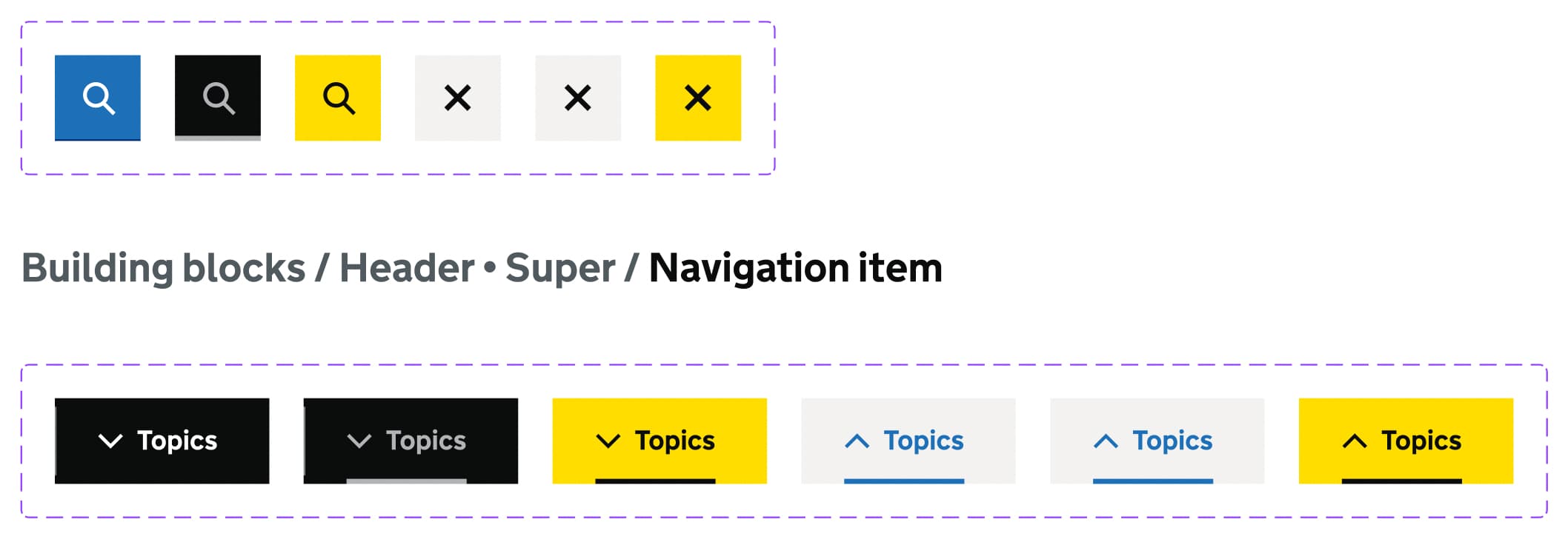Toggle open the second black Topics item
1568x545 pixels.
411,441
